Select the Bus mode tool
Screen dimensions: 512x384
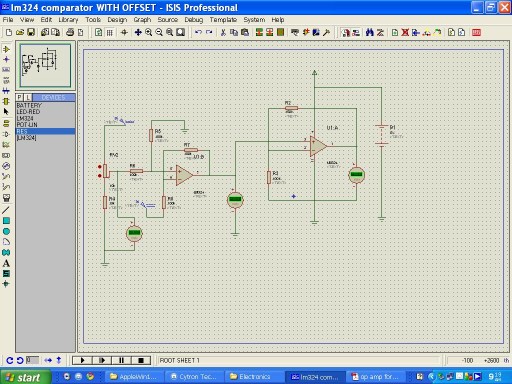[6, 91]
